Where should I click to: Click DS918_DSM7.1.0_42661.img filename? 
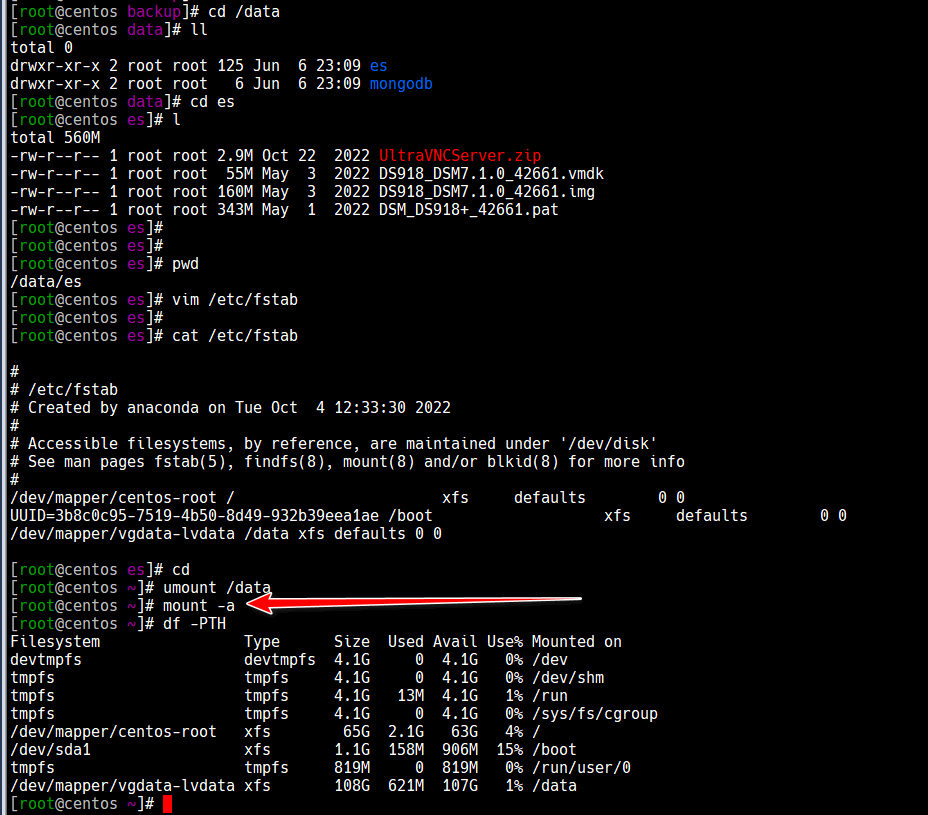(x=486, y=192)
